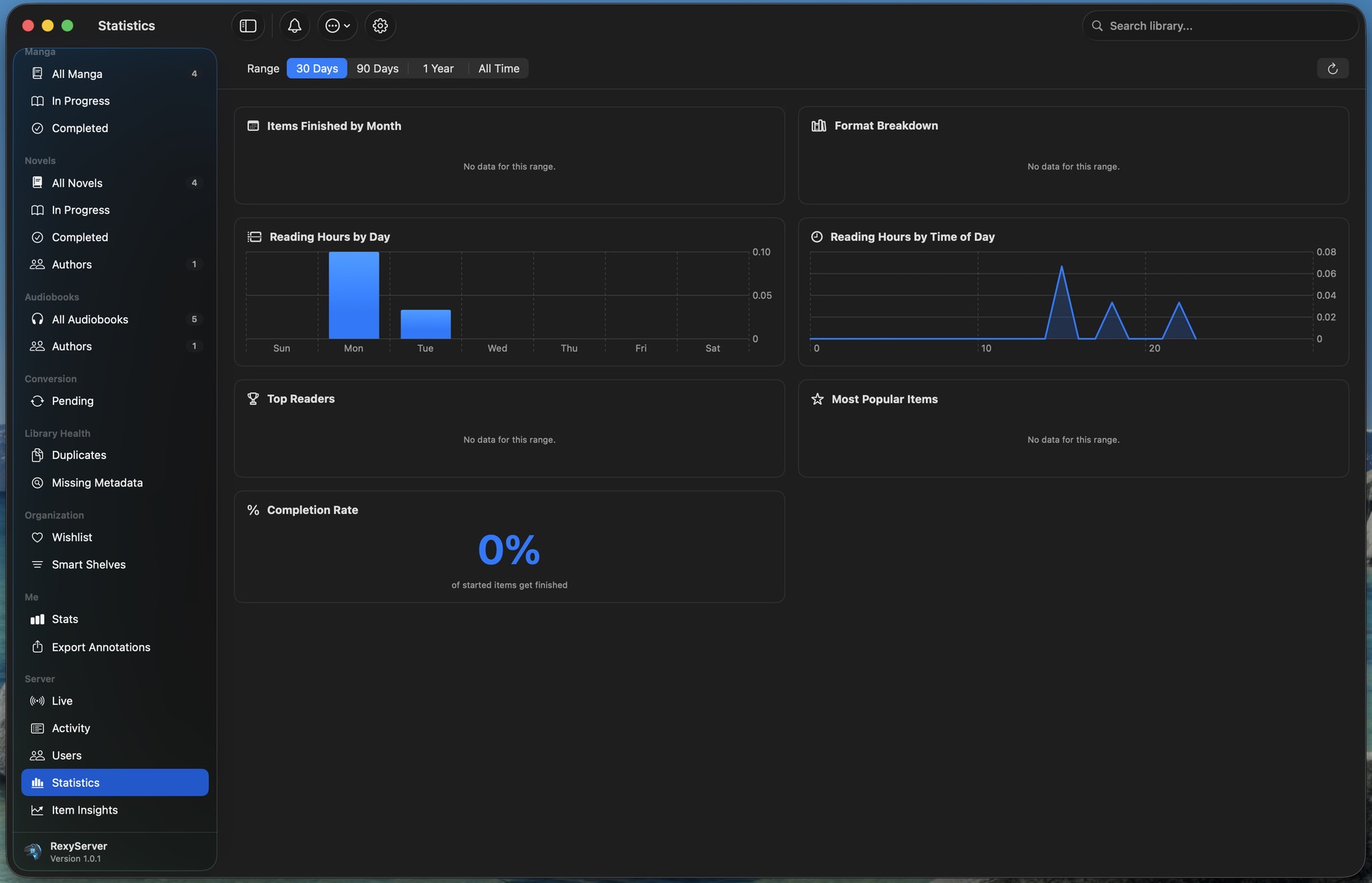Open Smart Shelves
Screen dimensions: 1372x883
click(x=114, y=565)
